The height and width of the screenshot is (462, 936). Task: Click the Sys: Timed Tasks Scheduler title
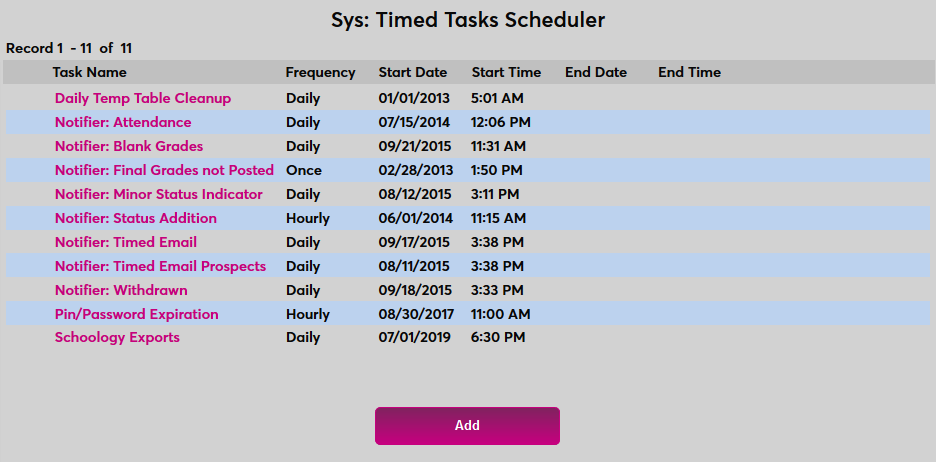coord(468,20)
